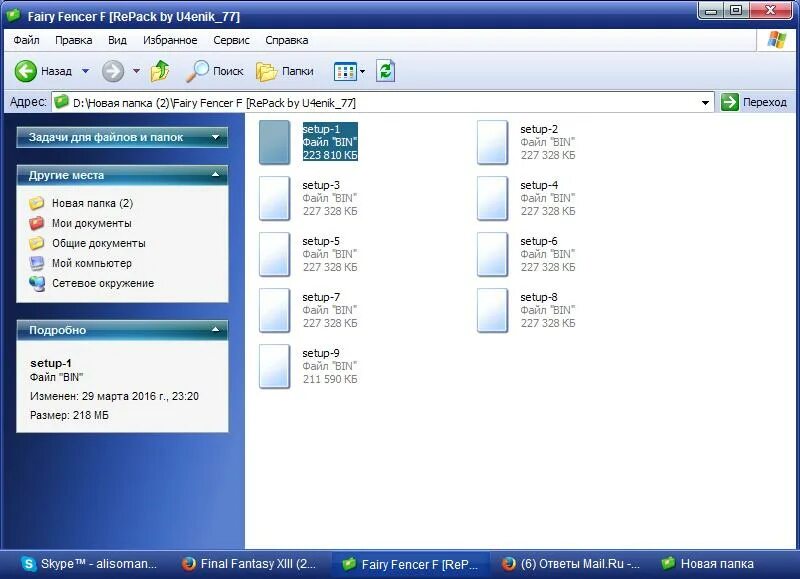
Task: Open the Back history dropdown arrow
Action: click(x=86, y=71)
